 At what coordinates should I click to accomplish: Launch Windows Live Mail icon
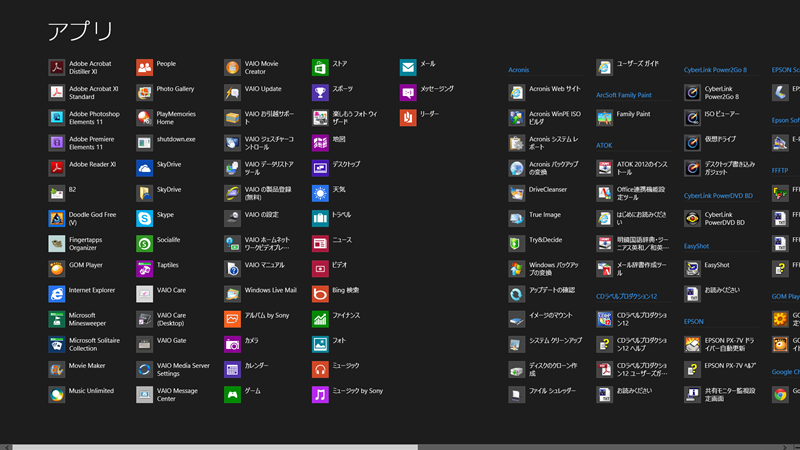pyautogui.click(x=232, y=294)
